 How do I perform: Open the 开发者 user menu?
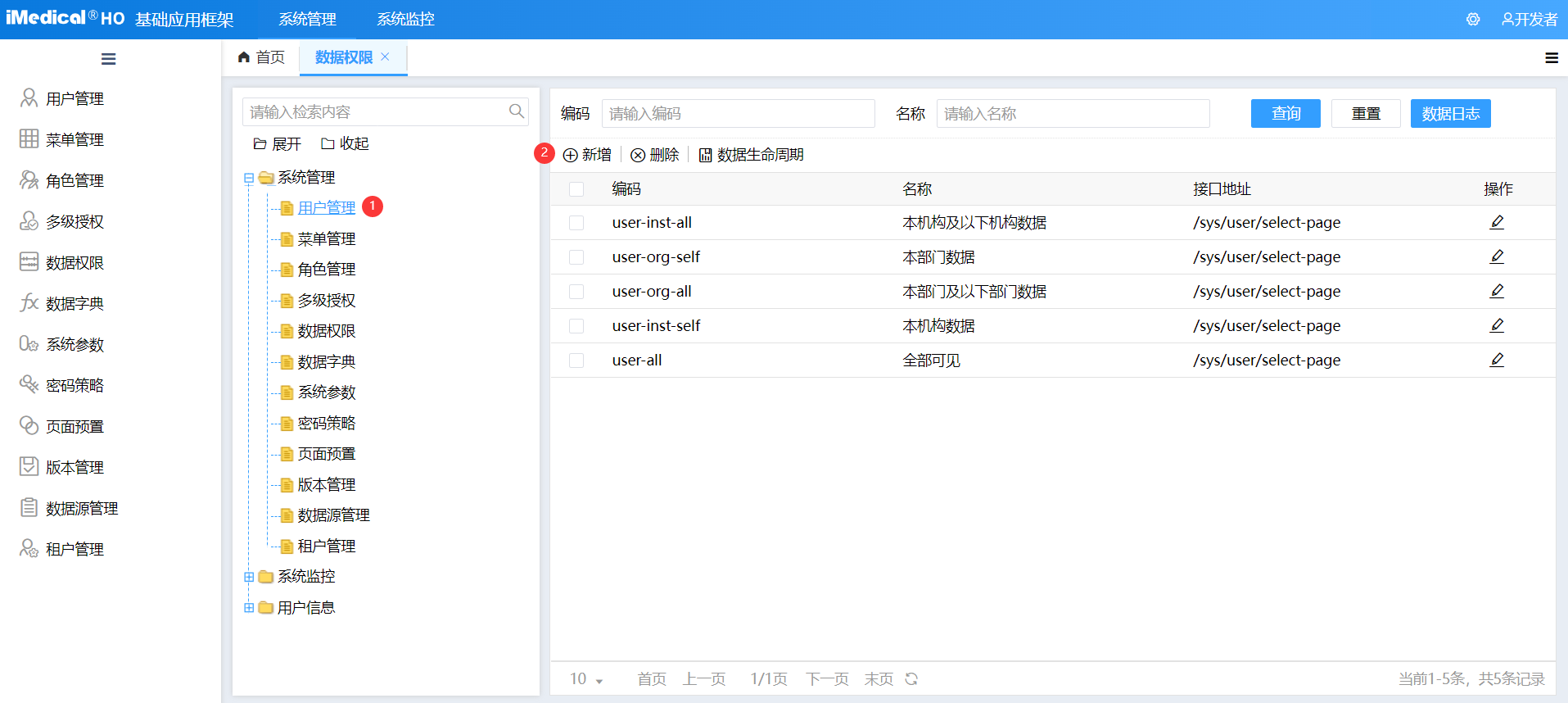(x=1529, y=19)
